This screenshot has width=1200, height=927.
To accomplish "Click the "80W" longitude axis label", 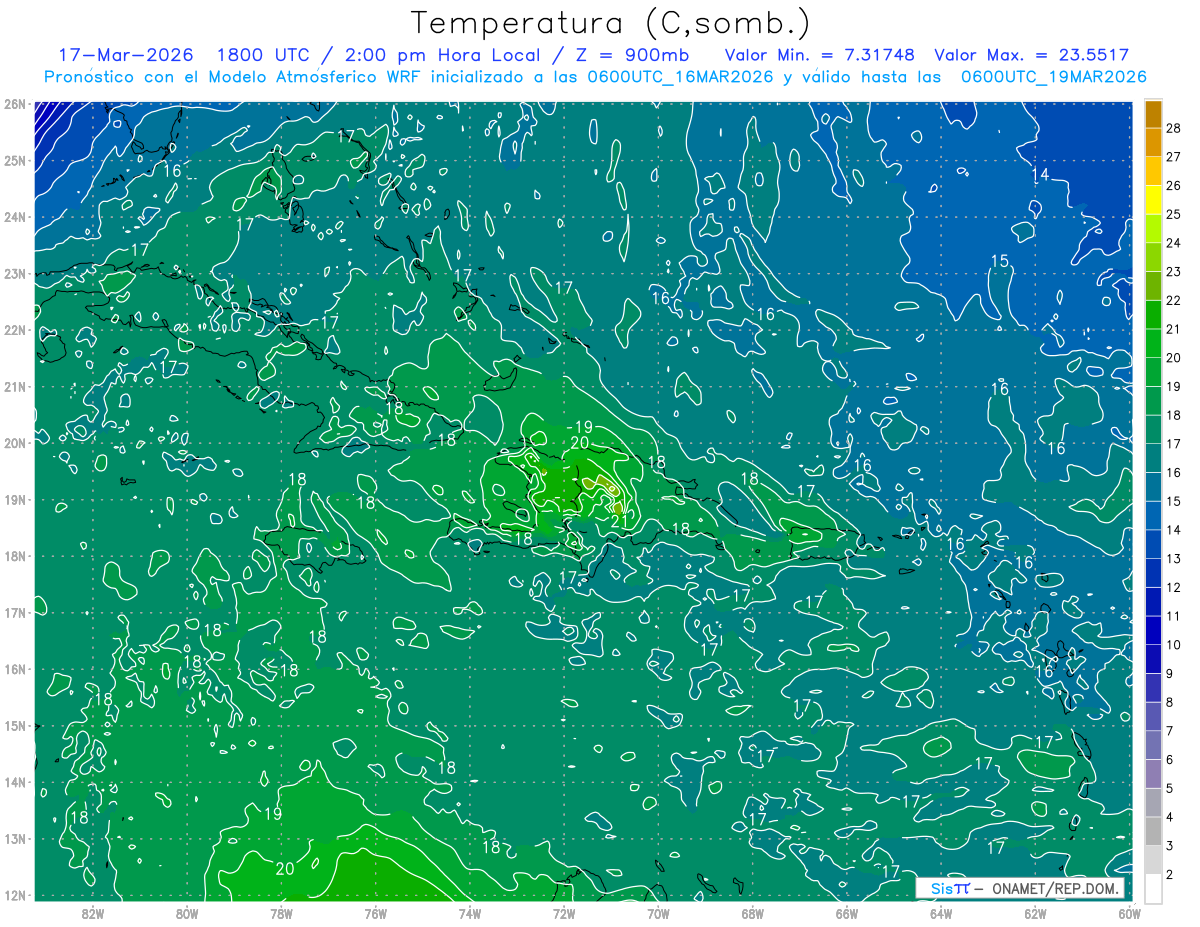I will pos(187,913).
